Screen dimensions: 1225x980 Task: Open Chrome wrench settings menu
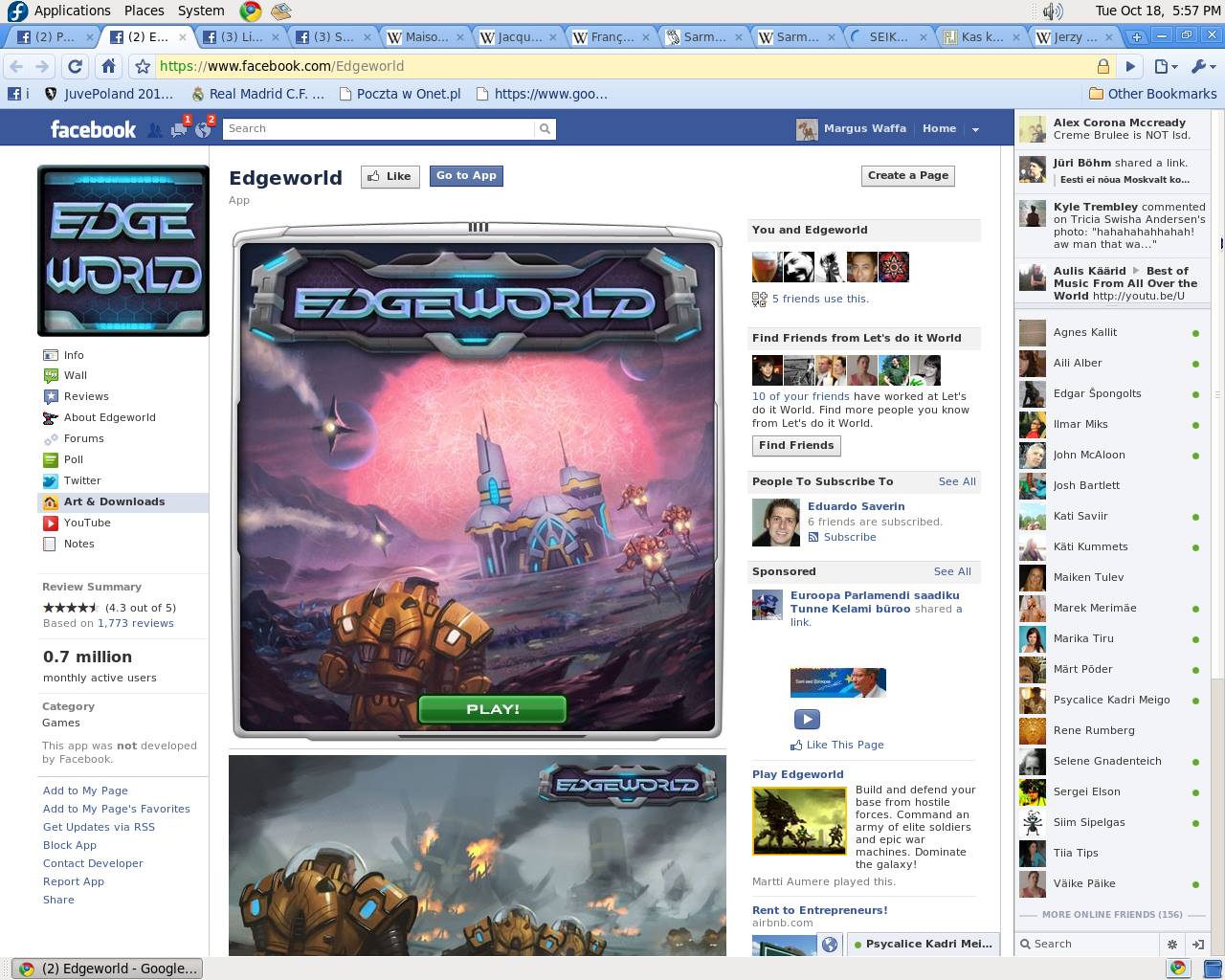tap(1201, 66)
